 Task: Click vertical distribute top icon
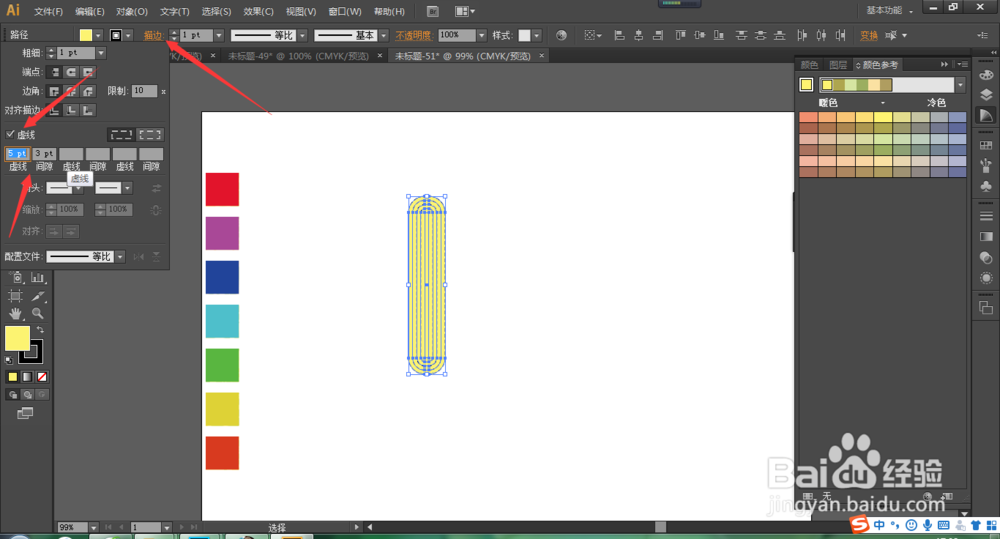pyautogui.click(x=741, y=36)
